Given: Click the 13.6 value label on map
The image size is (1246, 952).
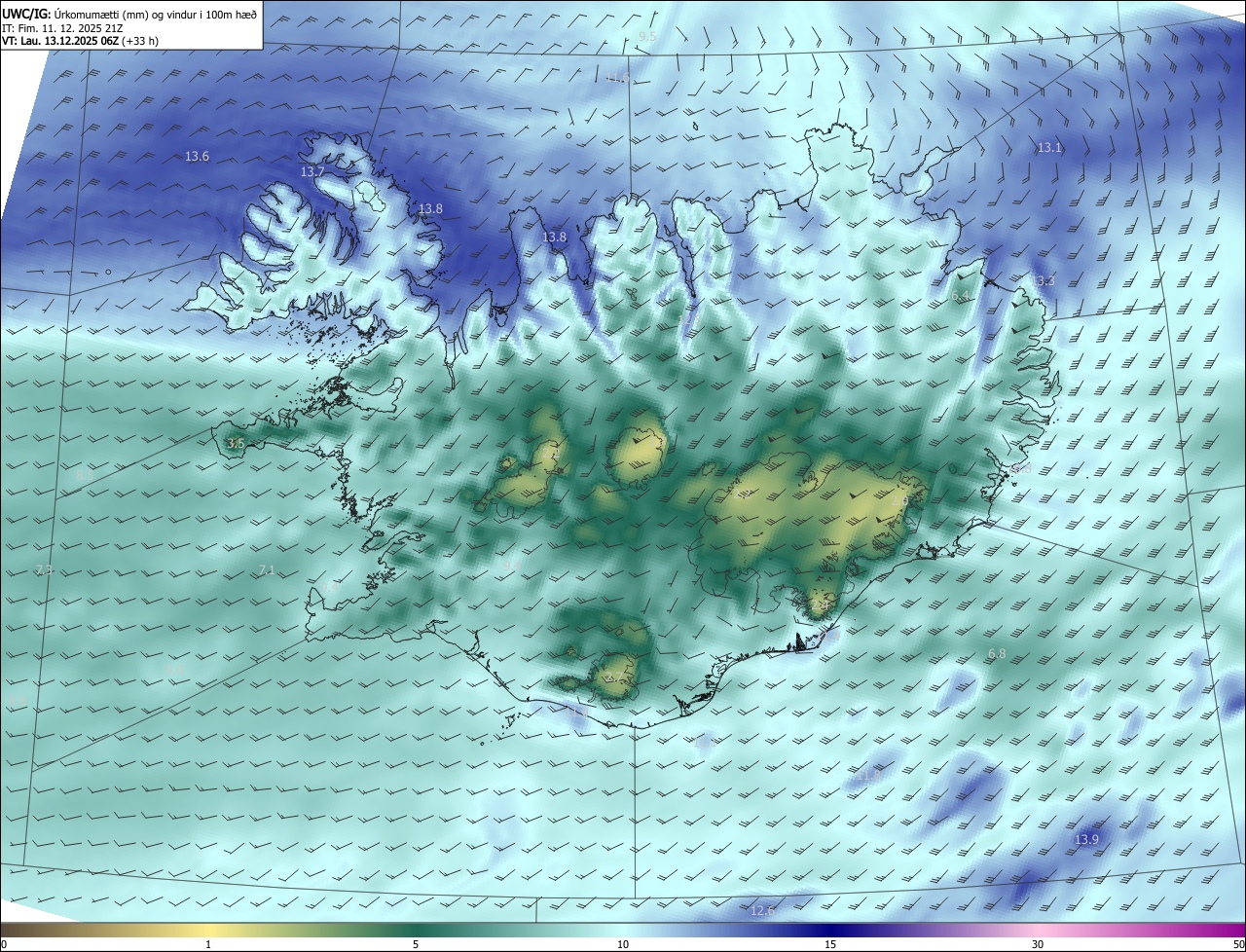Looking at the screenshot, I should pyautogui.click(x=197, y=157).
